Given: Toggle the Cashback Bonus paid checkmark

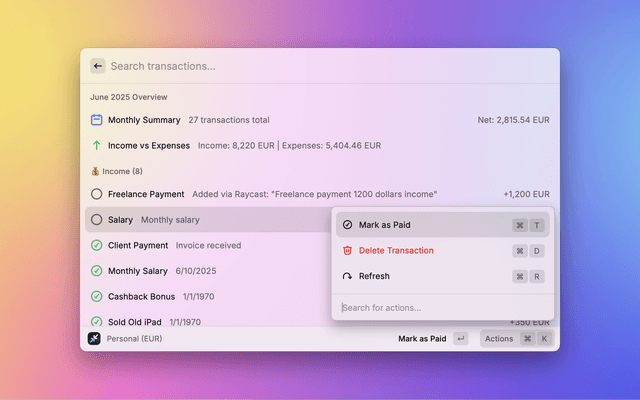Looking at the screenshot, I should point(97,296).
